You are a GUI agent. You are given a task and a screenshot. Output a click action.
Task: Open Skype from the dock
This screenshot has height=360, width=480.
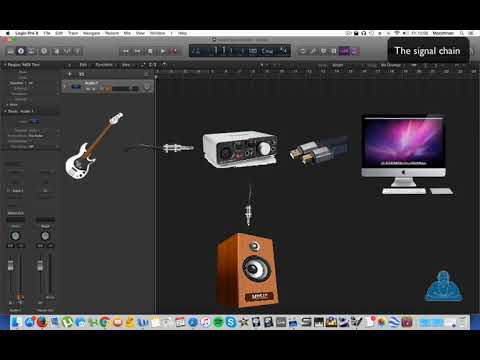click(230, 322)
